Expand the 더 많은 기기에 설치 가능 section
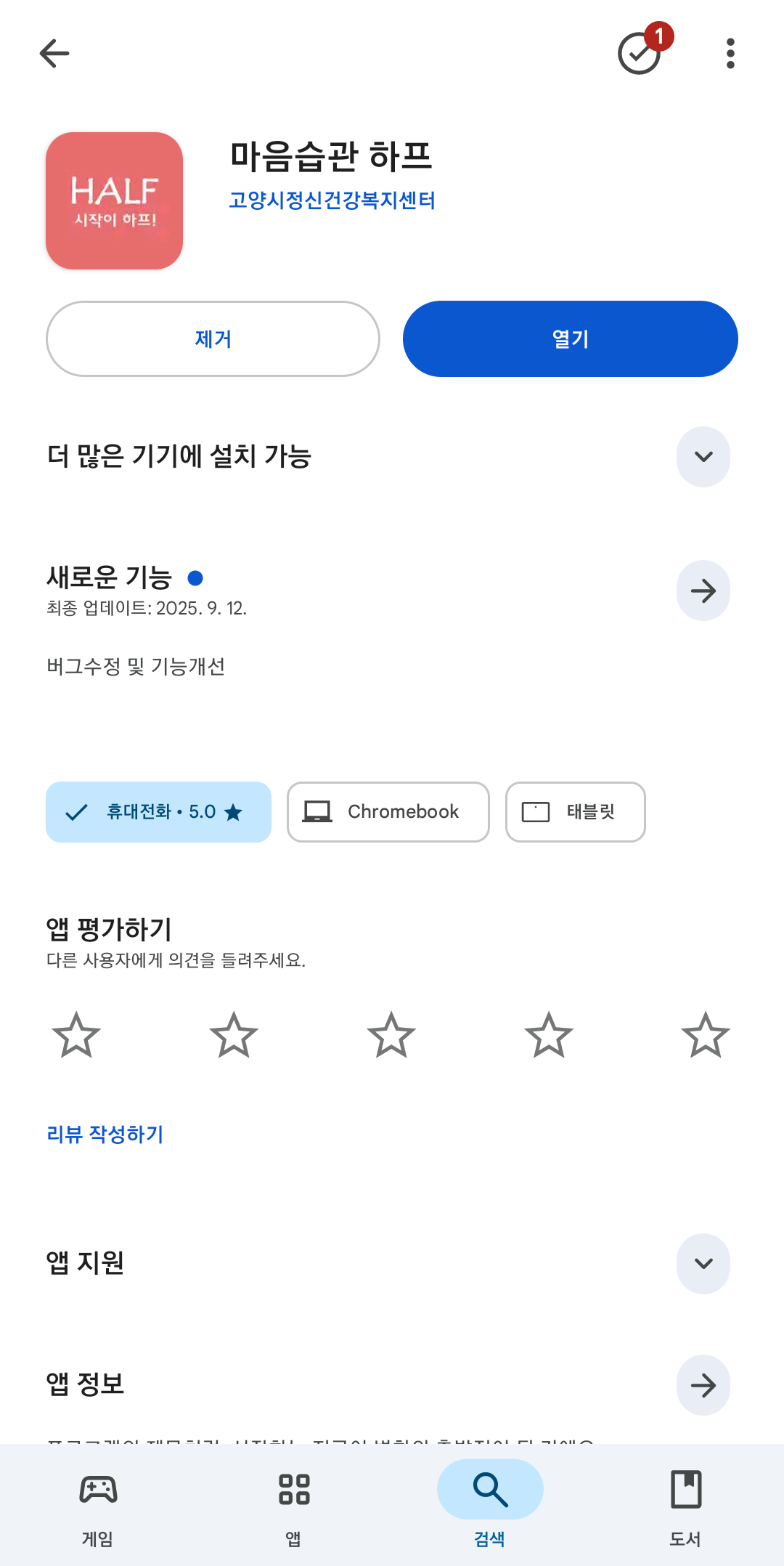Screen dimensions: 784x1566 (703, 457)
